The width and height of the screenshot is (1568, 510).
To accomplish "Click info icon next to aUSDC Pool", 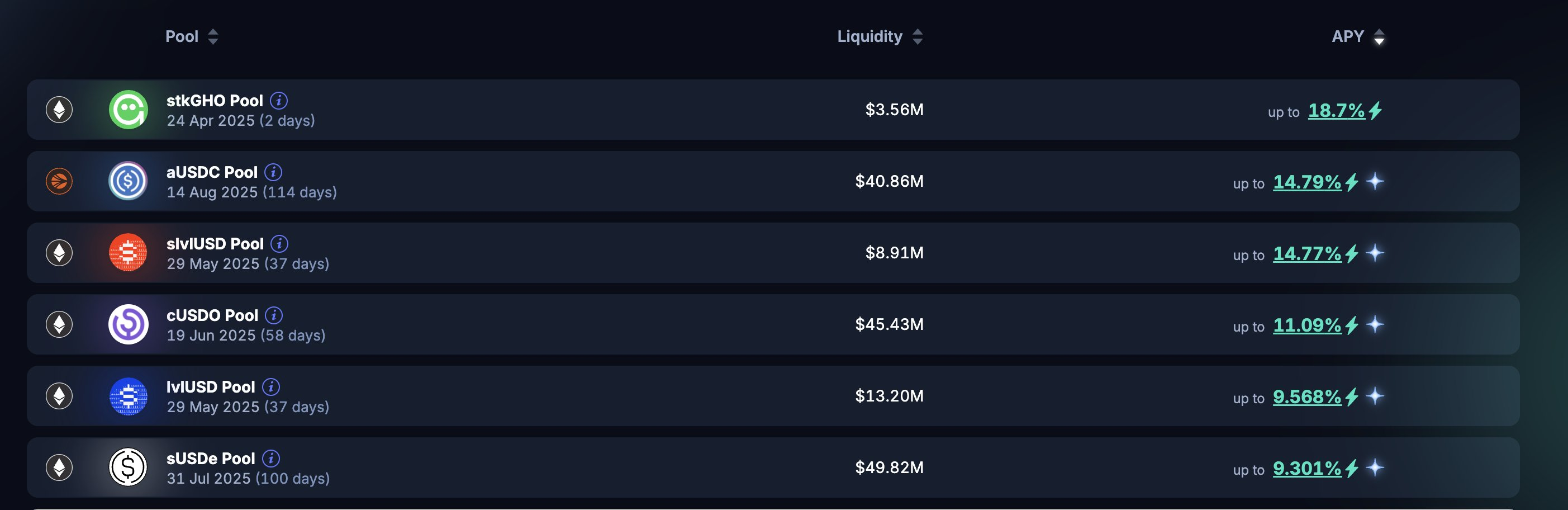I will click(273, 172).
